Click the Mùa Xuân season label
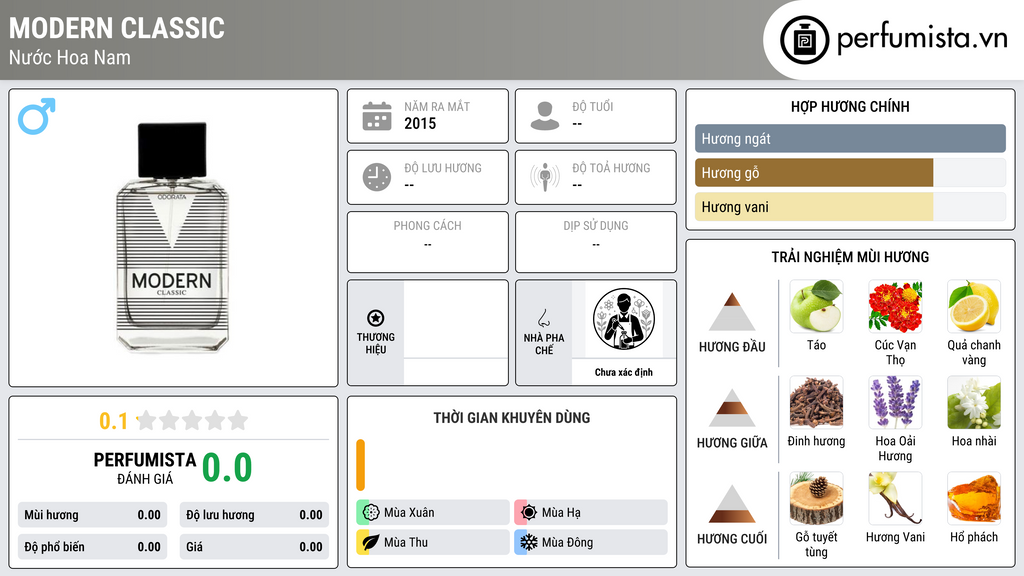The width and height of the screenshot is (1024, 576). click(x=409, y=513)
